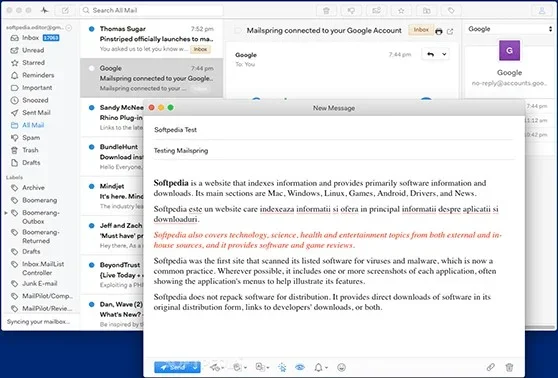This screenshot has width=558, height=378.
Task: Open the send later dropdown in composer
Action: coord(216,367)
